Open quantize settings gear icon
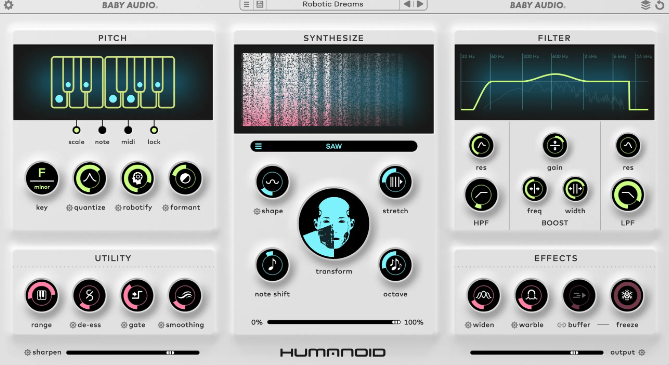This screenshot has width=669, height=365. pyautogui.click(x=69, y=208)
